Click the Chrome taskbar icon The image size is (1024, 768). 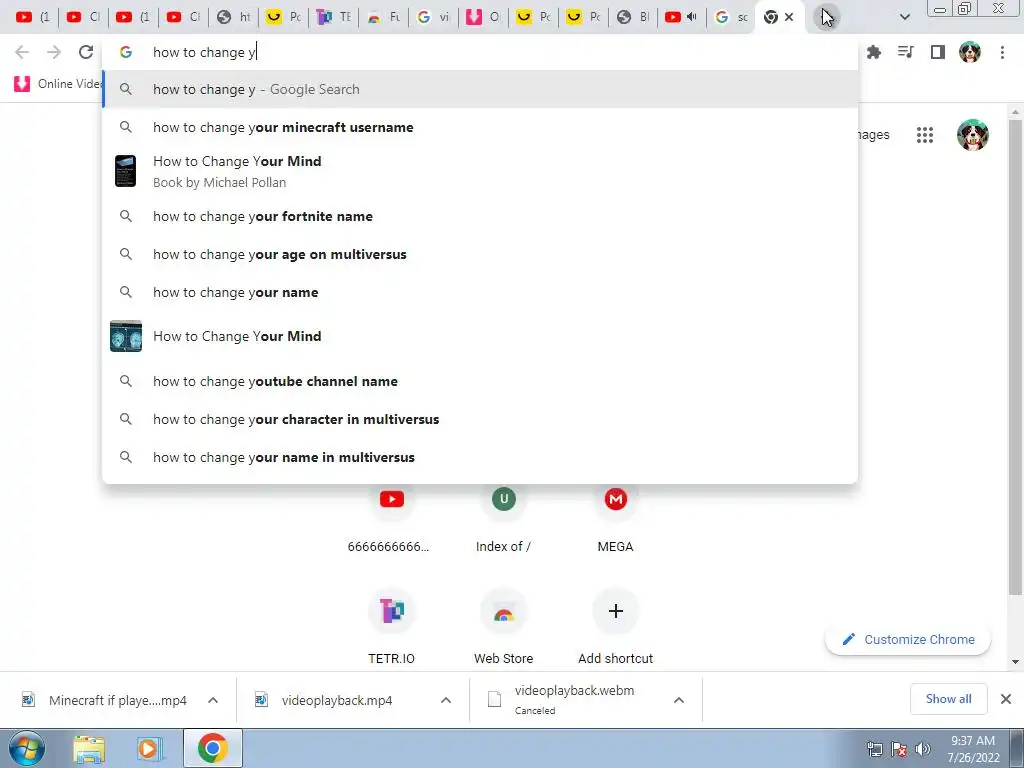click(212, 748)
